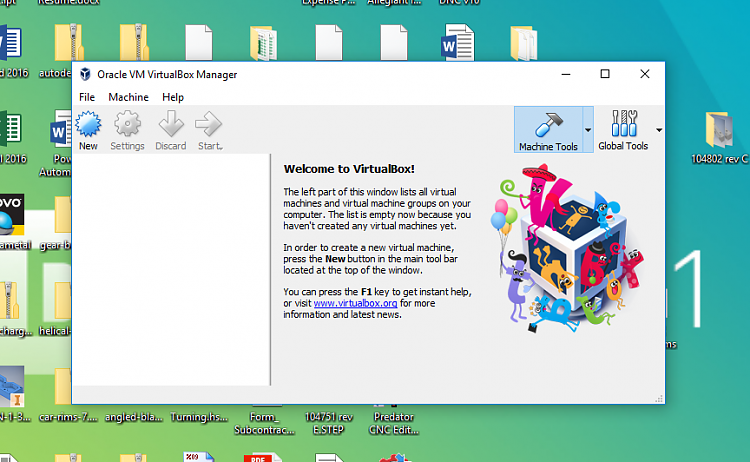Select the 104802 rev C desktop folder
The height and width of the screenshot is (462, 750).
coord(719,138)
